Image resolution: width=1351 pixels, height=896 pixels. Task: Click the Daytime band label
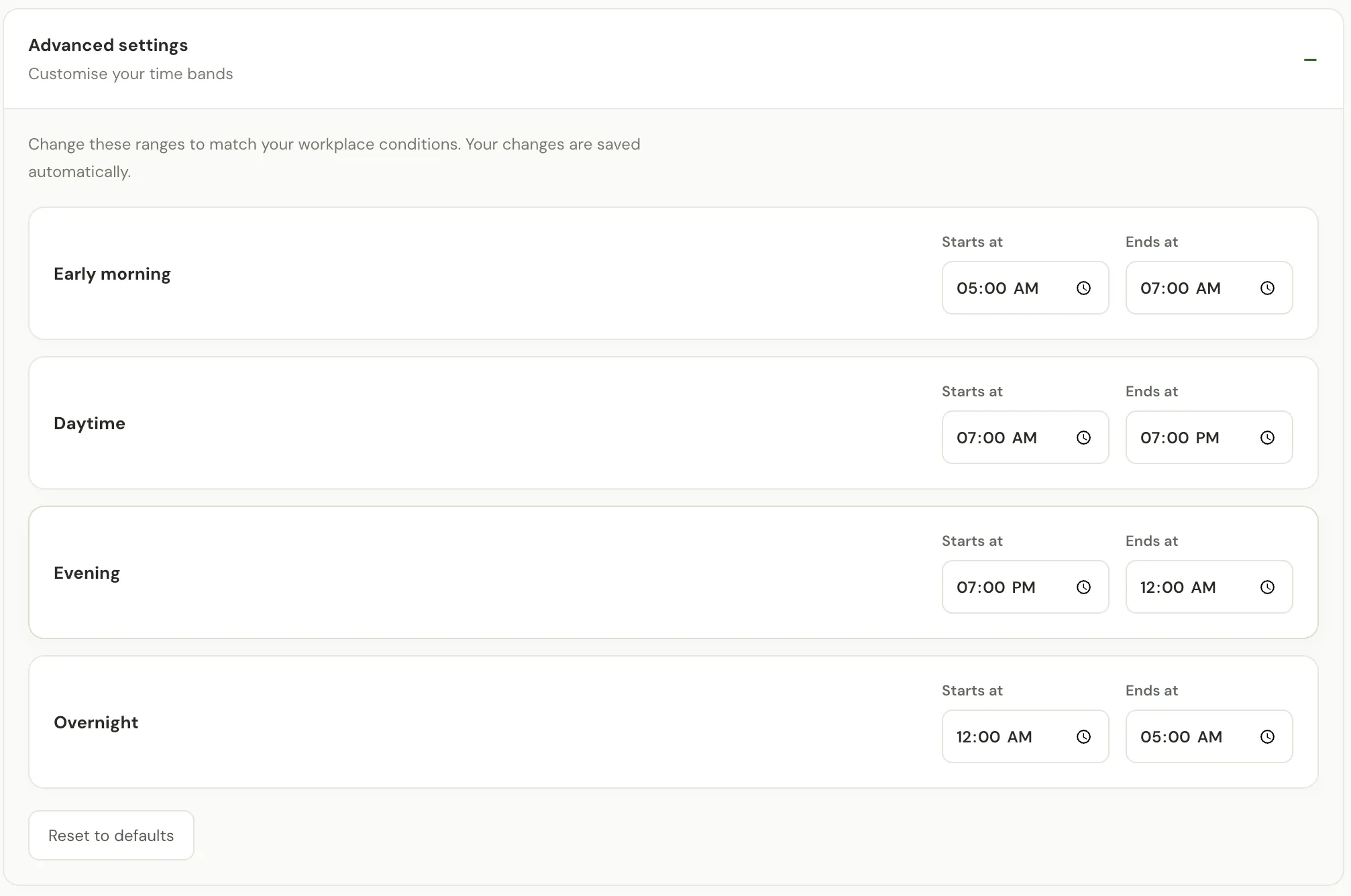tap(89, 423)
